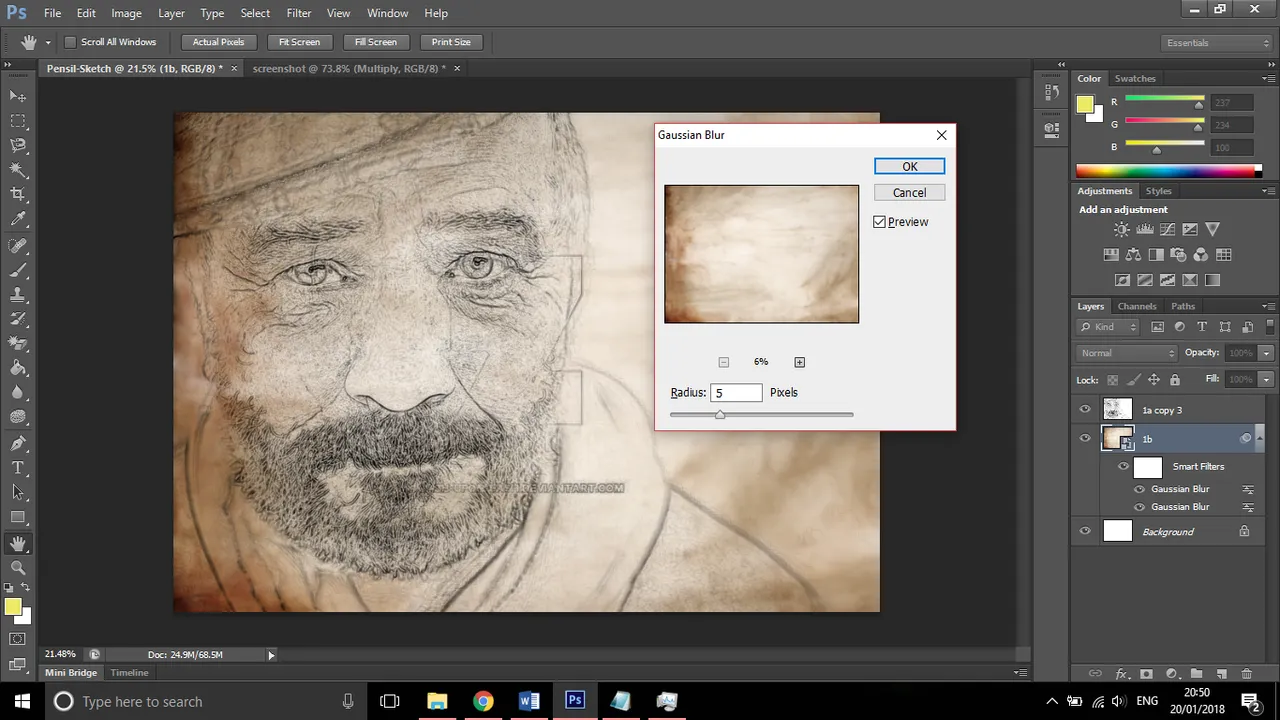Add a layer mask

(1146, 674)
